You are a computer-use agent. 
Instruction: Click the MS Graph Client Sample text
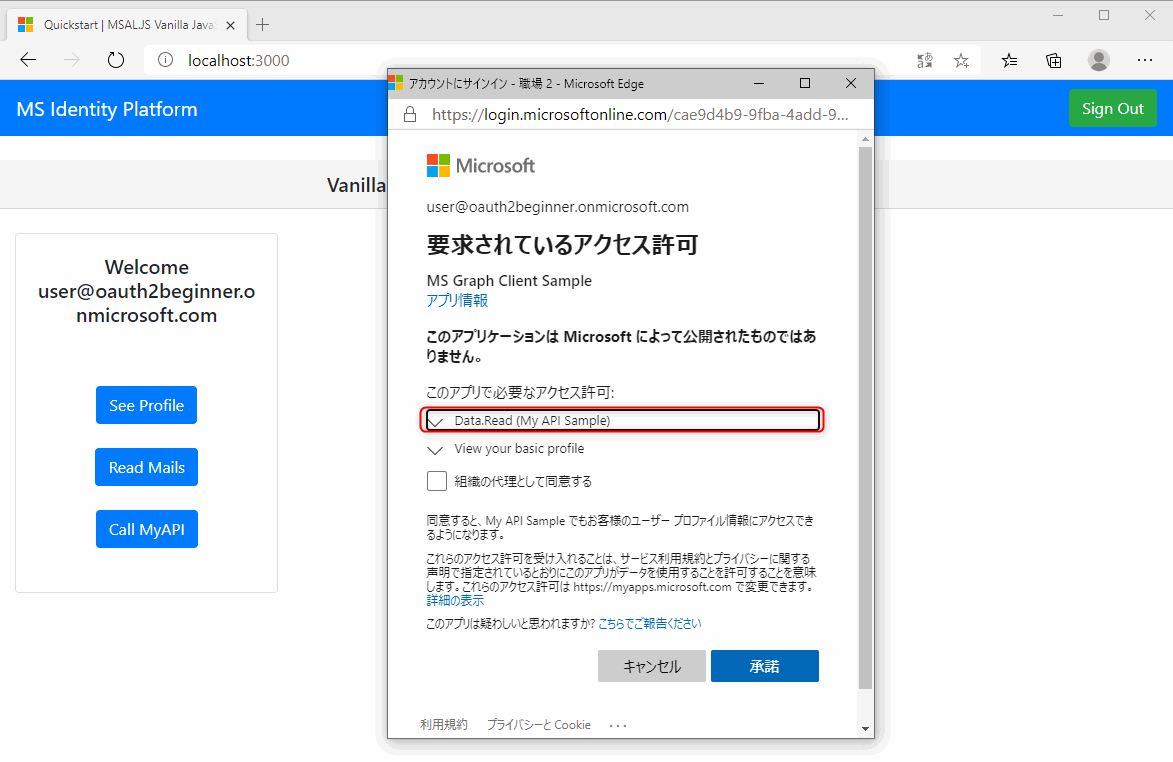[x=509, y=280]
